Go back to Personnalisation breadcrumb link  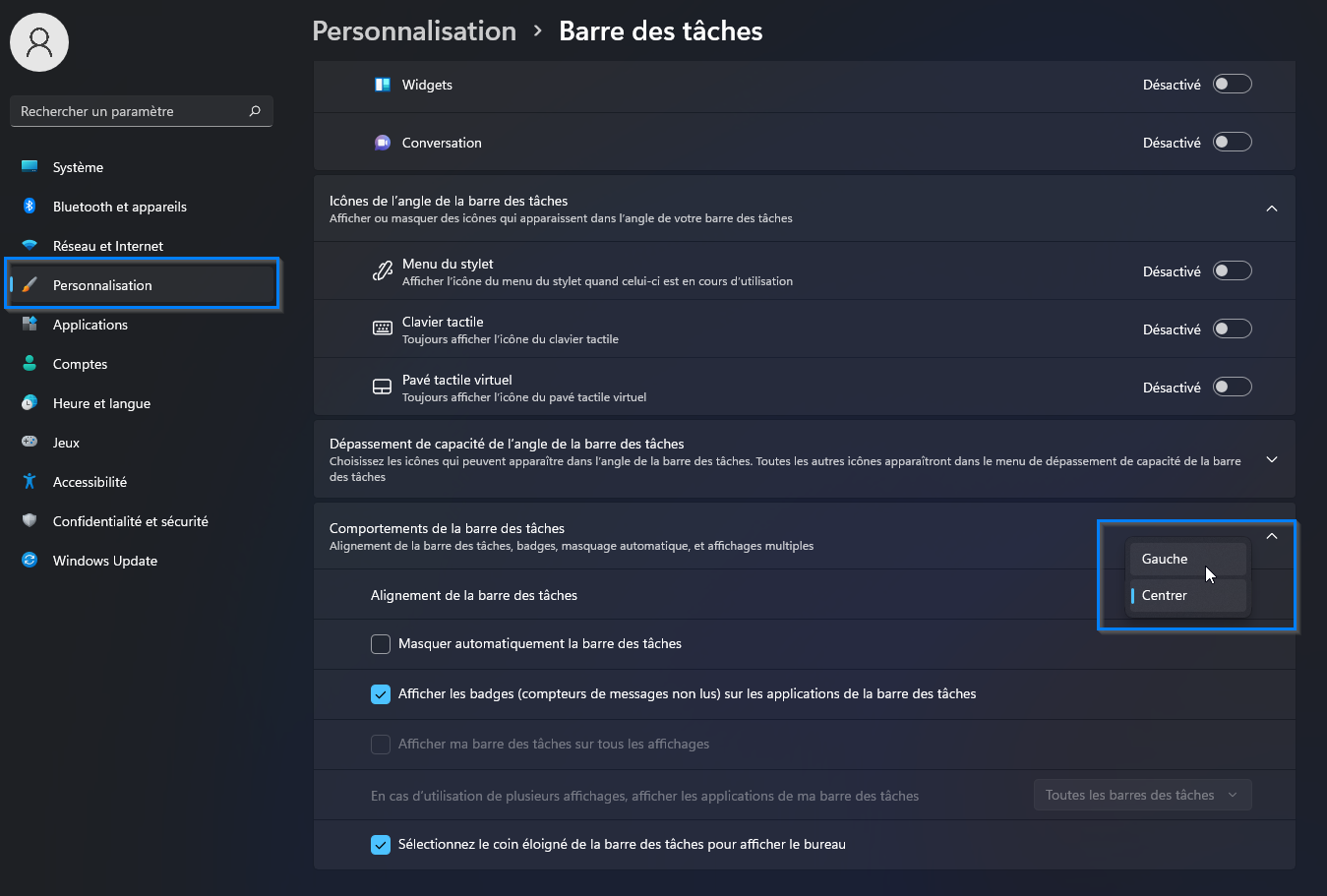(x=414, y=30)
